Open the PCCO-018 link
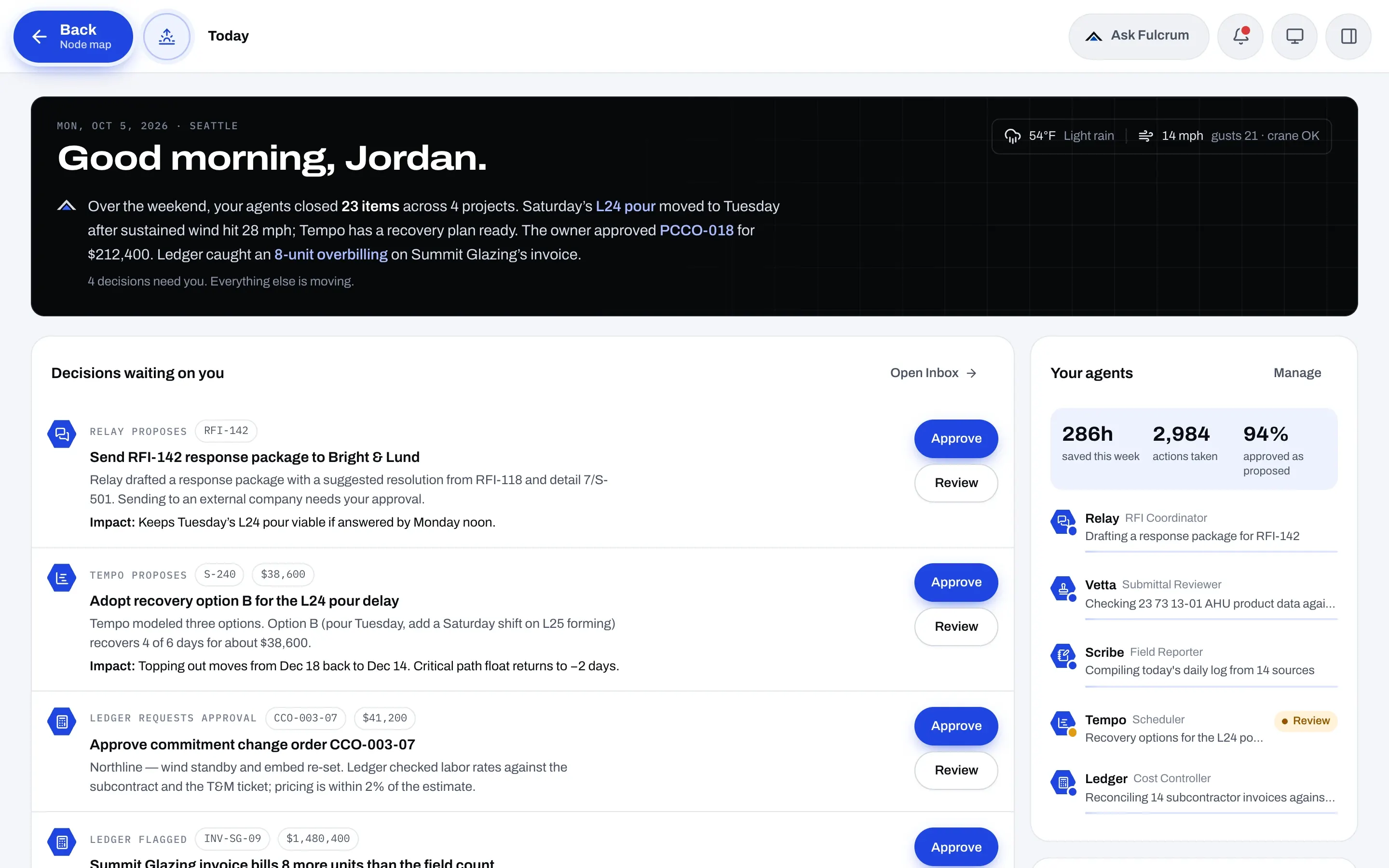1389x868 pixels. tap(696, 230)
